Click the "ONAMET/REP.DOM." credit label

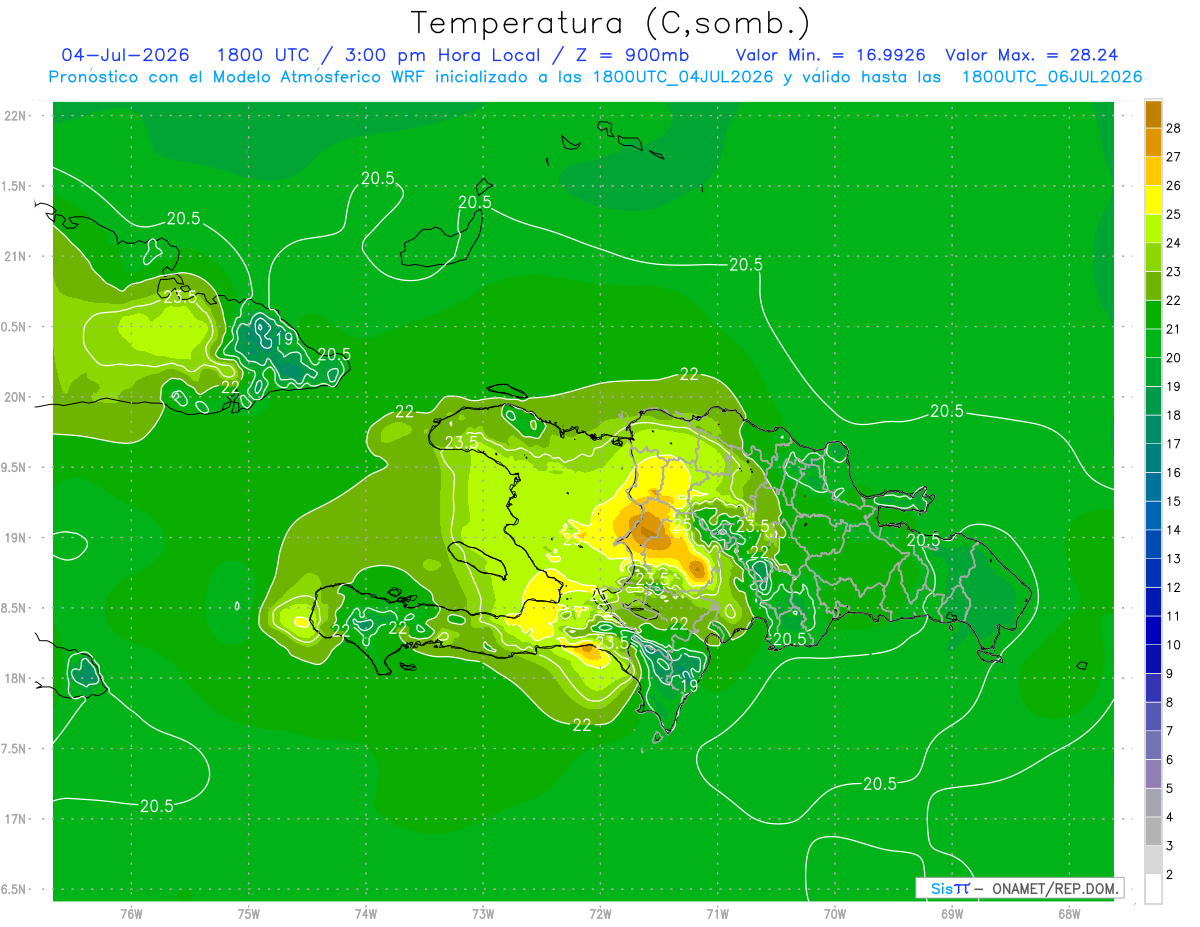[x=1054, y=888]
